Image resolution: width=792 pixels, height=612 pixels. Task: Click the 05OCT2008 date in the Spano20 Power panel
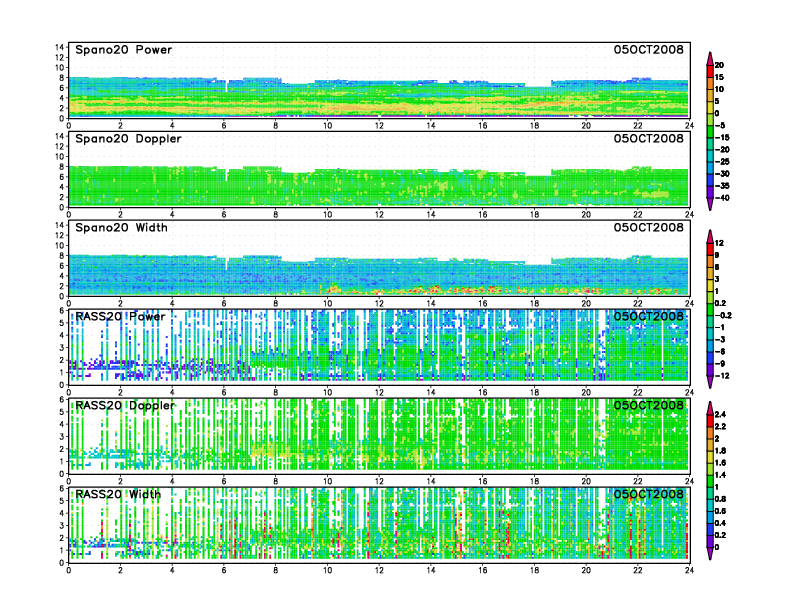click(649, 49)
